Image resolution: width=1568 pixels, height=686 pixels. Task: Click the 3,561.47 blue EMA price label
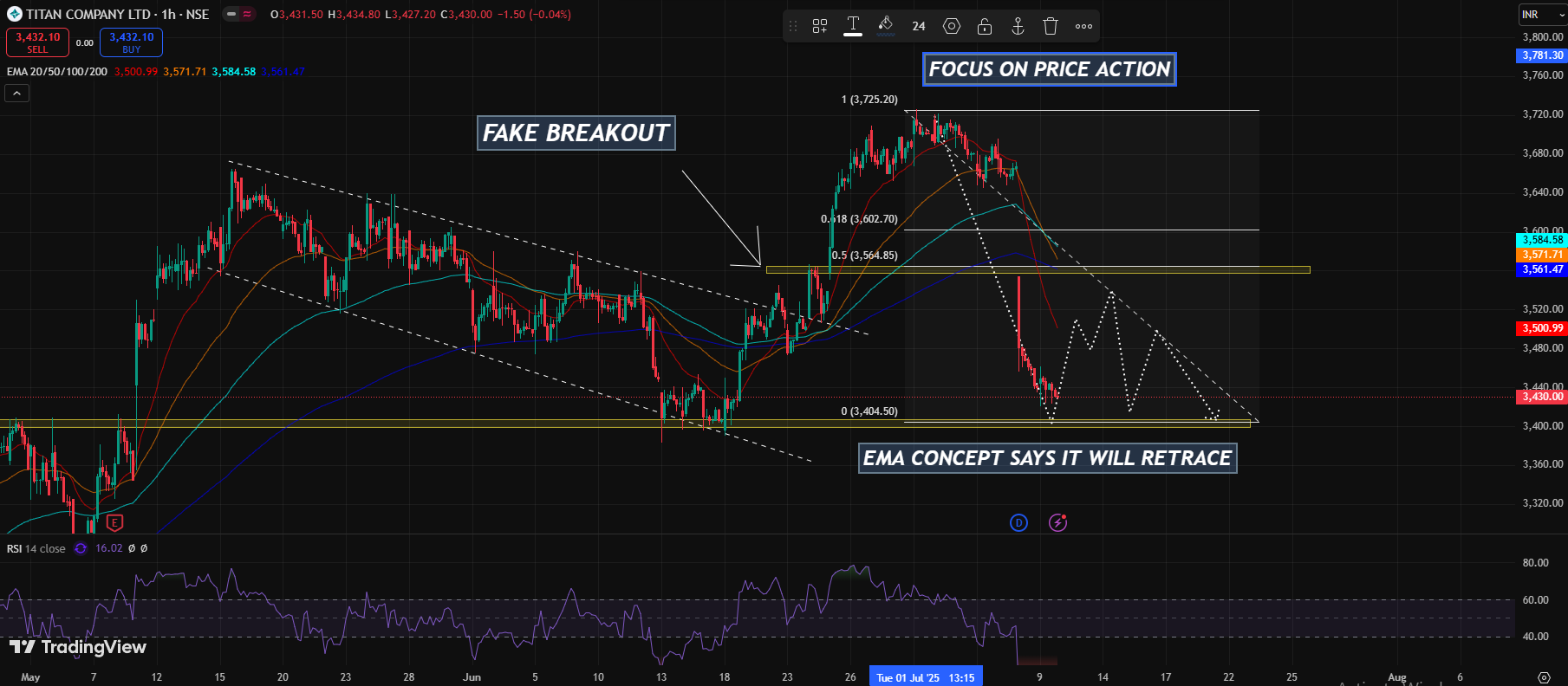click(x=1543, y=269)
